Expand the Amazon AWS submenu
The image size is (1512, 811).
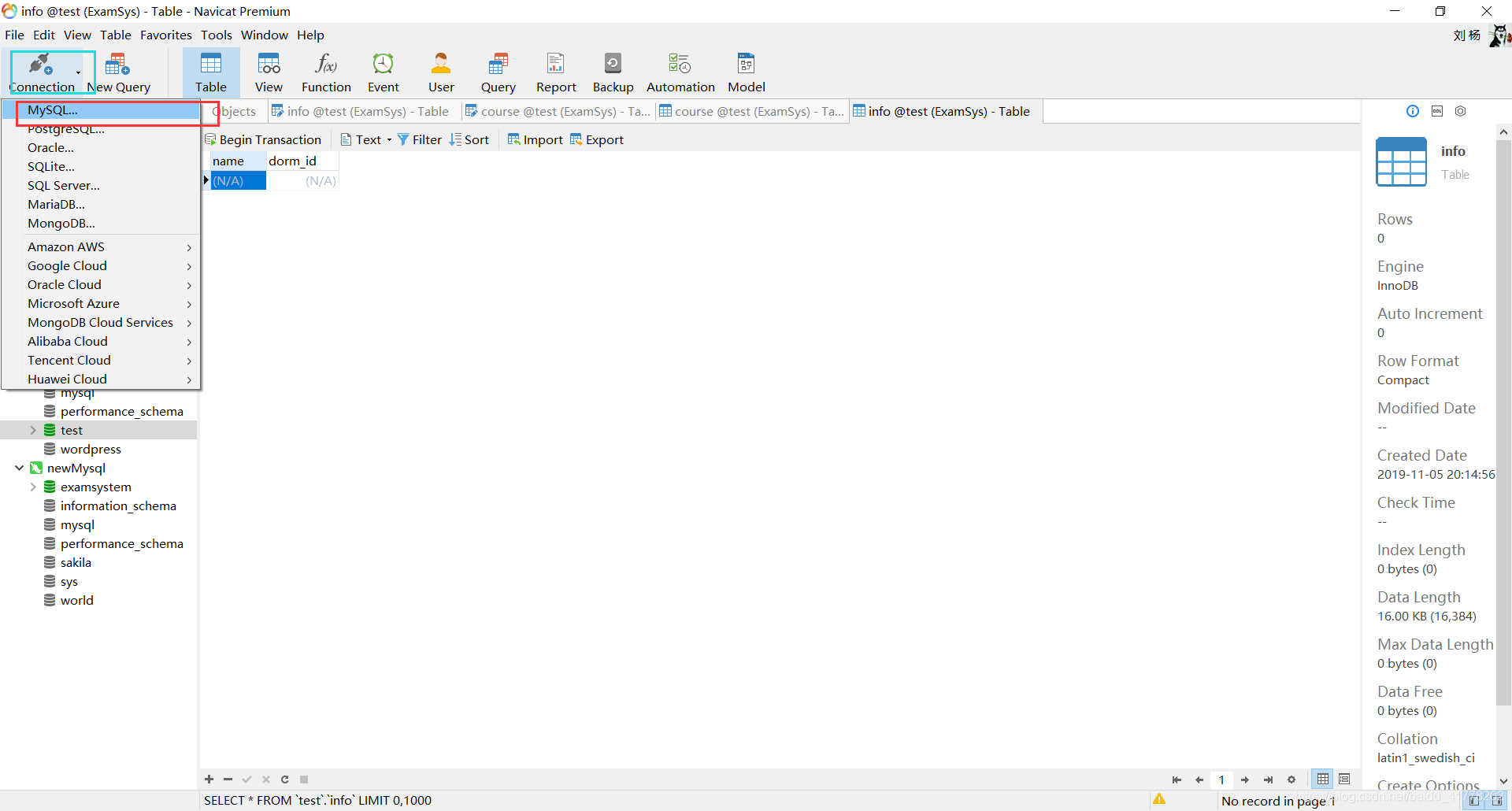tap(101, 247)
